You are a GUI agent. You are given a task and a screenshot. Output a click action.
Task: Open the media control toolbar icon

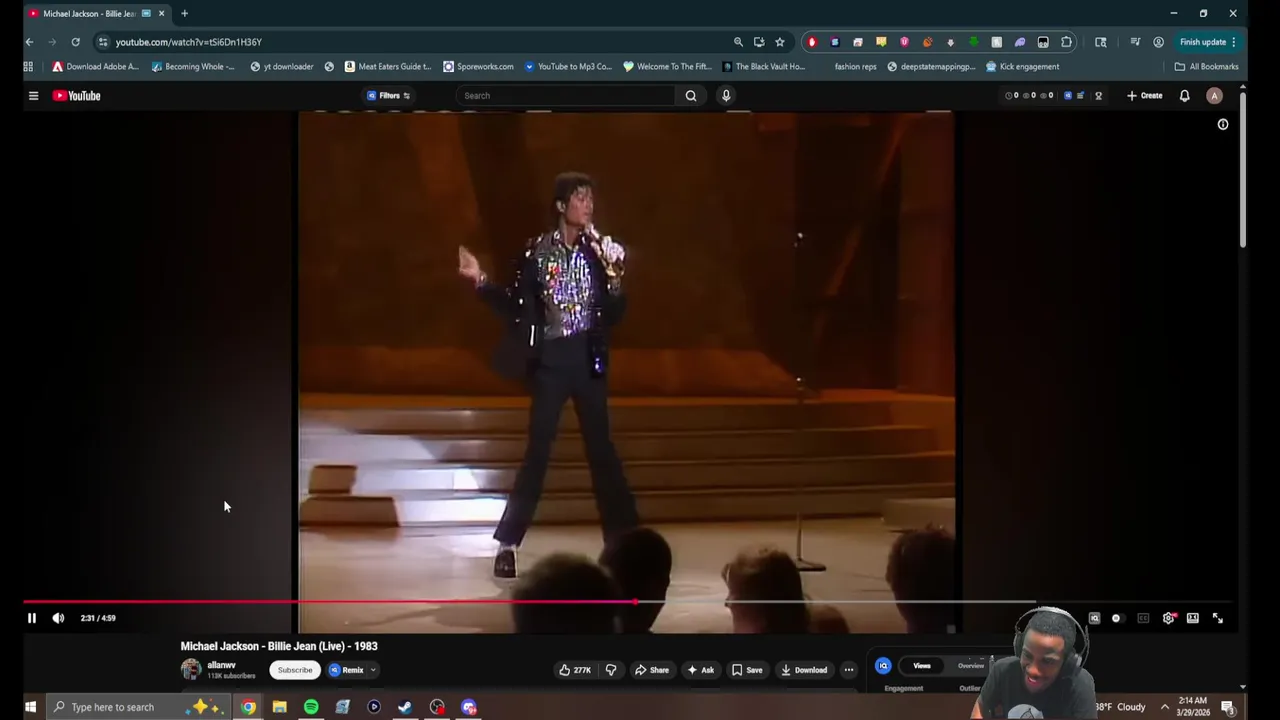(x=1135, y=42)
